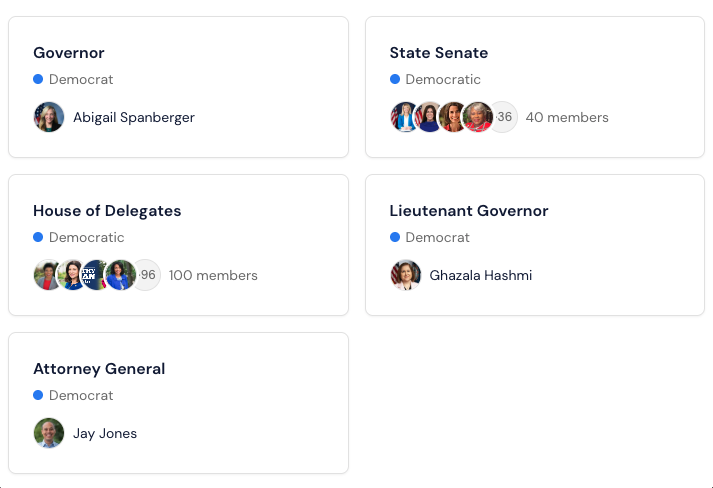
Task: Select the Lieutenant Governor heading
Action: point(469,211)
